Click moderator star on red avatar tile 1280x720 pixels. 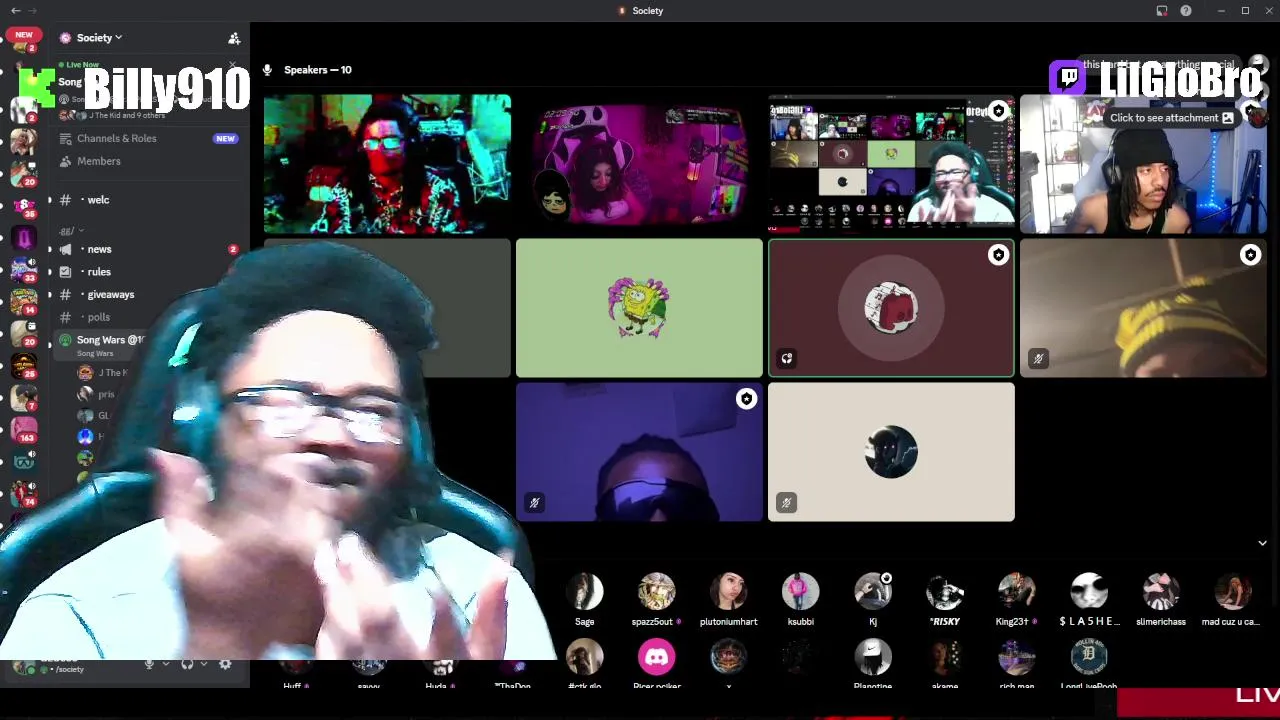(998, 255)
